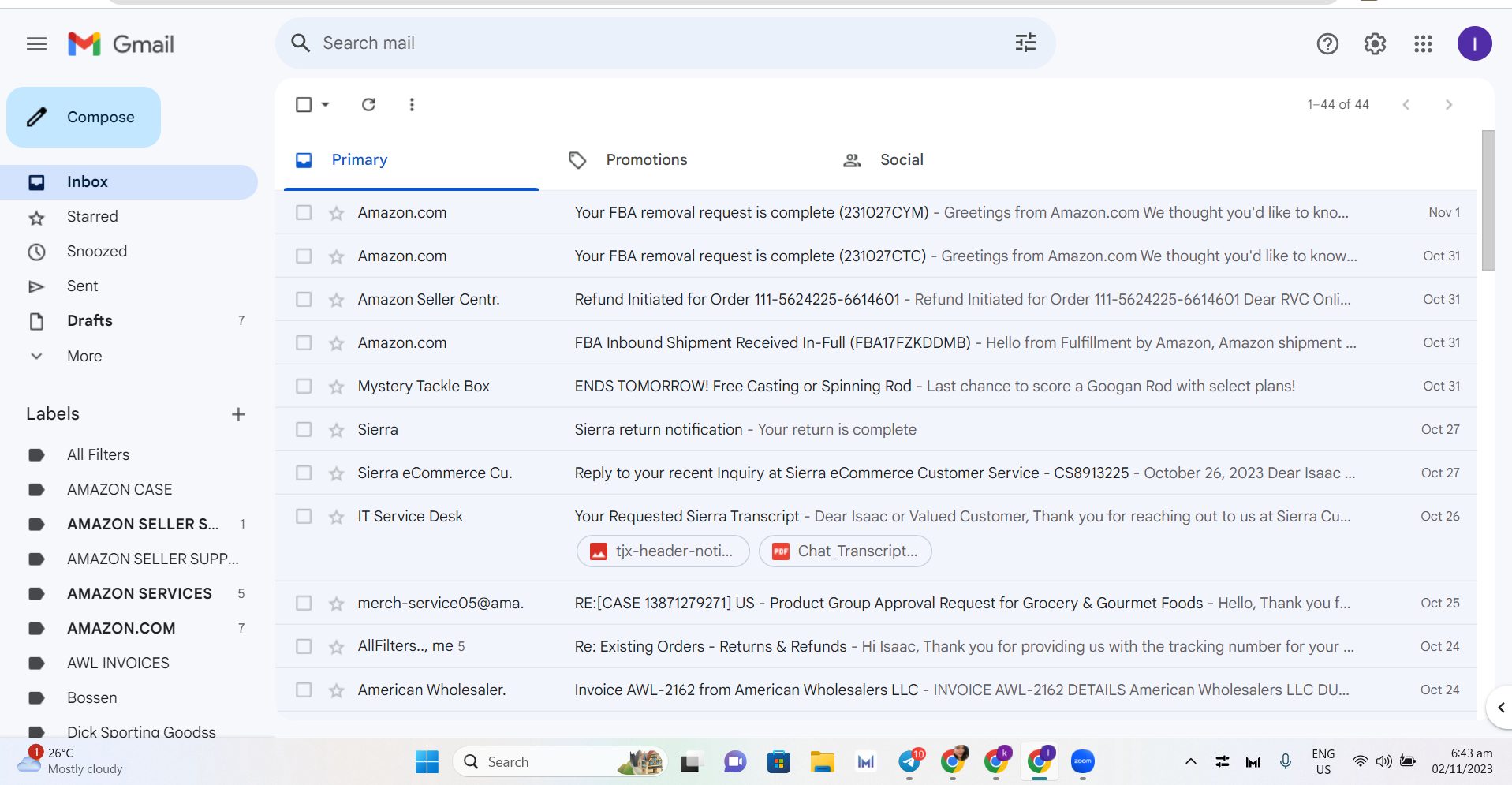Select the American Wholesalers email checkbox
Image resolution: width=1512 pixels, height=785 pixels.
pos(304,690)
